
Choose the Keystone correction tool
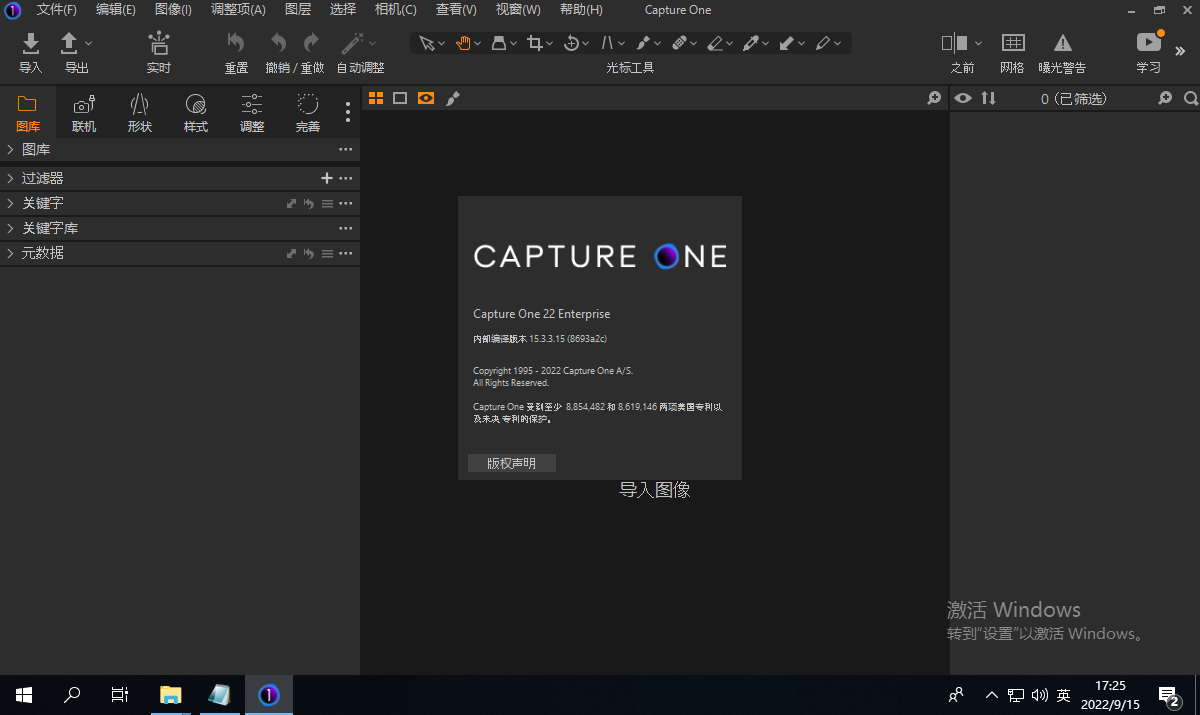coord(608,43)
